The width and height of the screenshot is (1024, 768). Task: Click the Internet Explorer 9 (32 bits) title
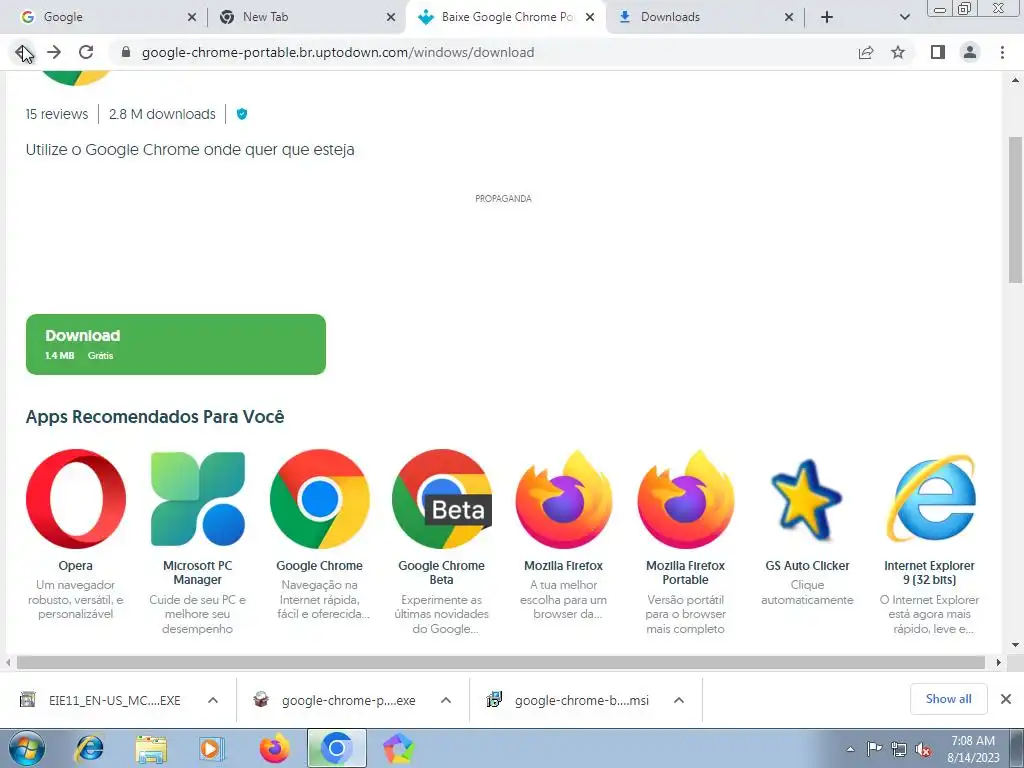(929, 573)
